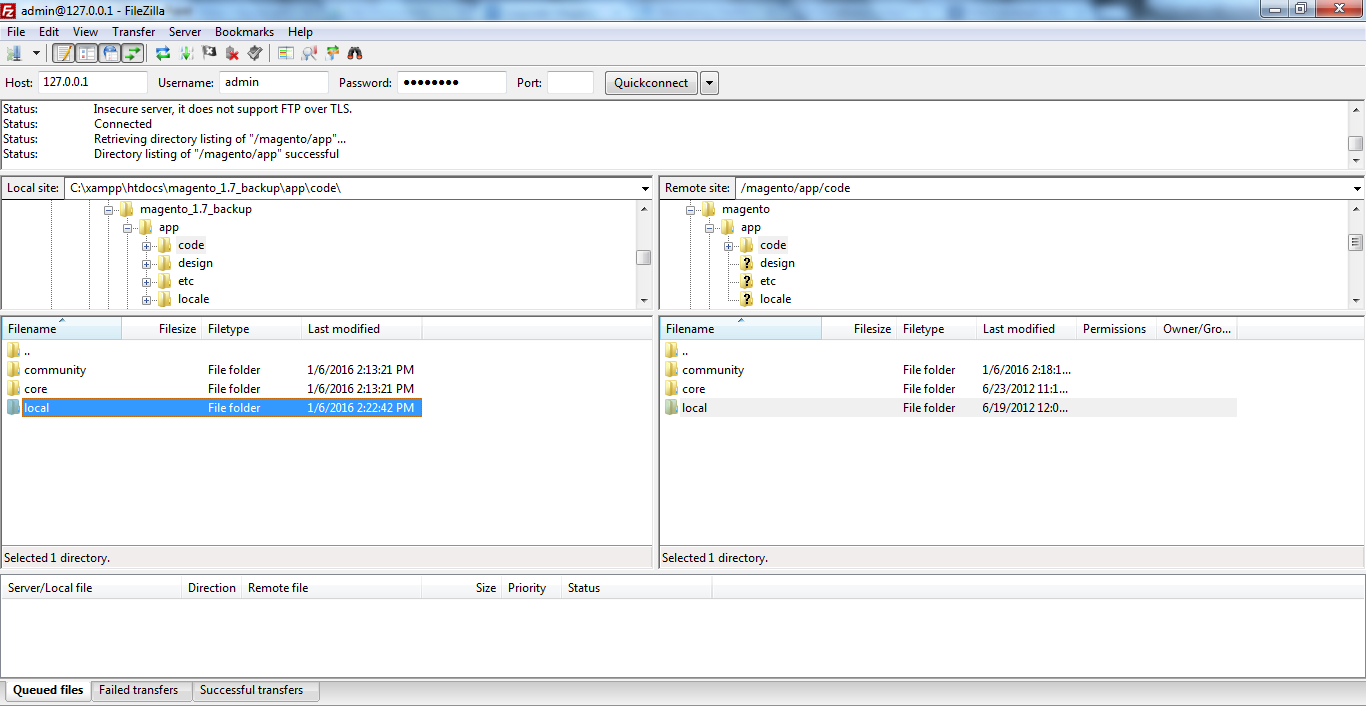
Task: Click the Port input field
Action: (570, 83)
